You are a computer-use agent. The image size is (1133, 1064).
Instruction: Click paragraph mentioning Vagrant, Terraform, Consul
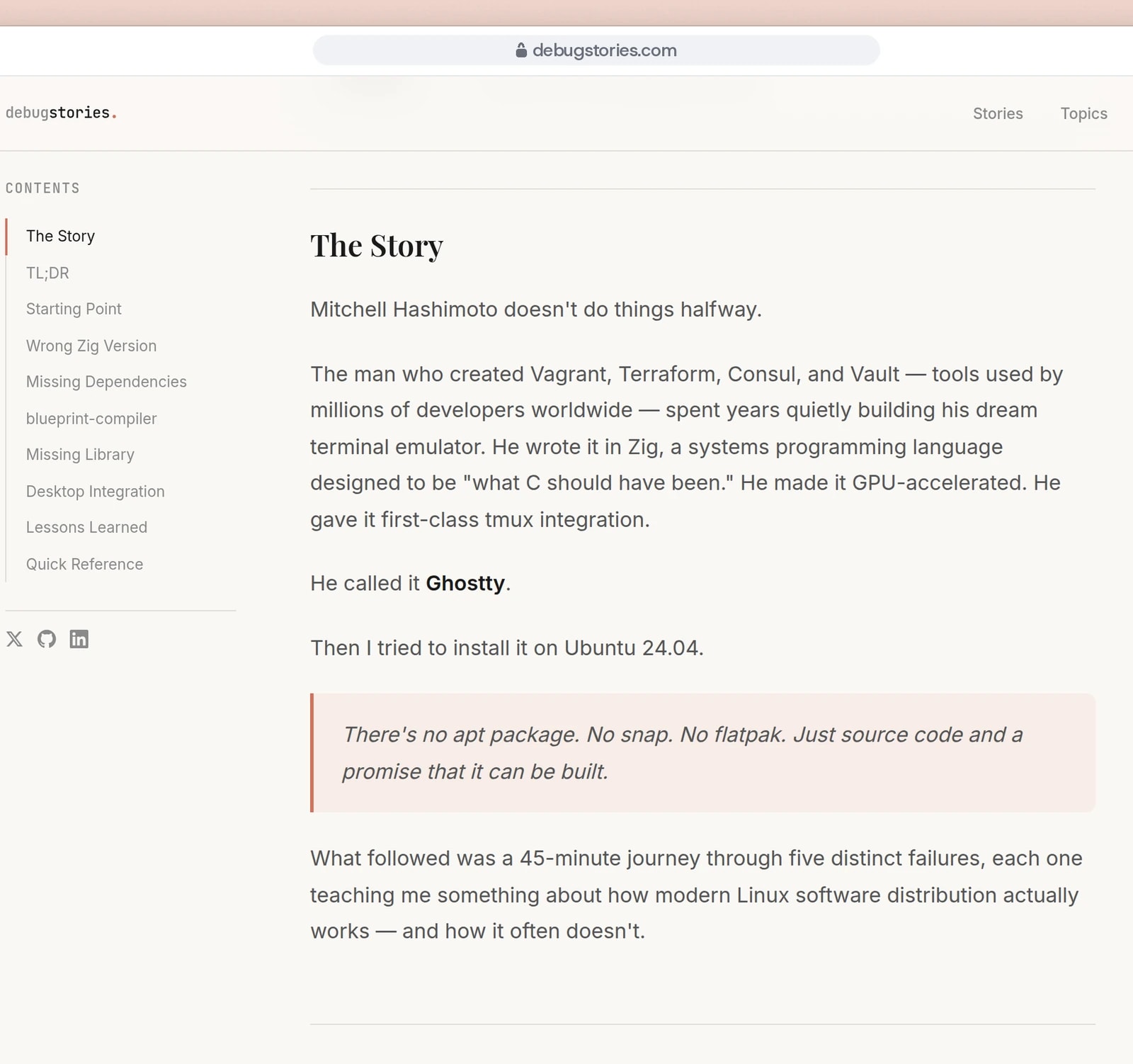(x=687, y=446)
